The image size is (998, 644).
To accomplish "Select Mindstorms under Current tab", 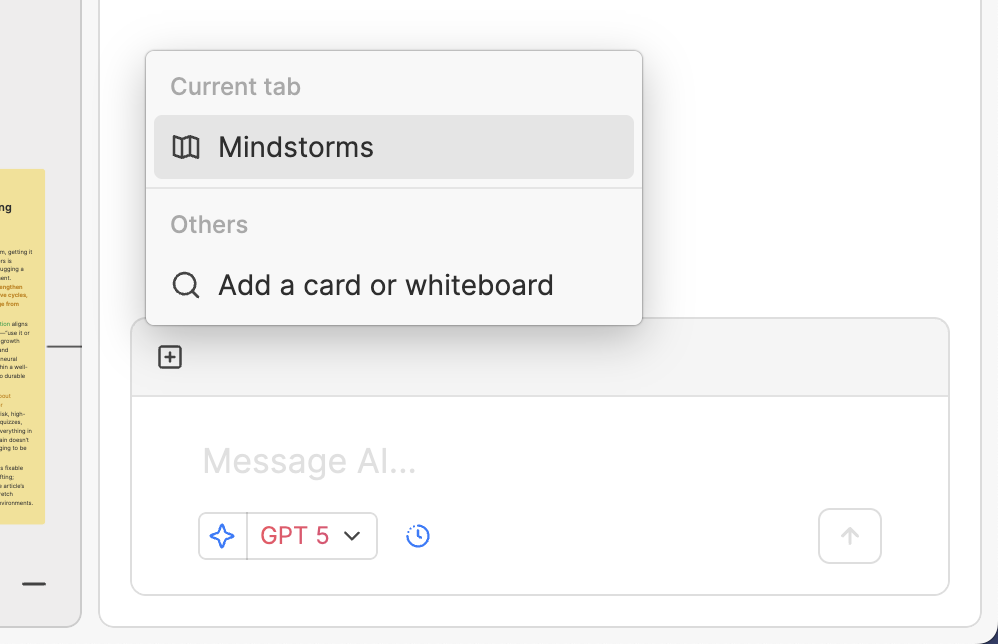I will click(x=296, y=146).
